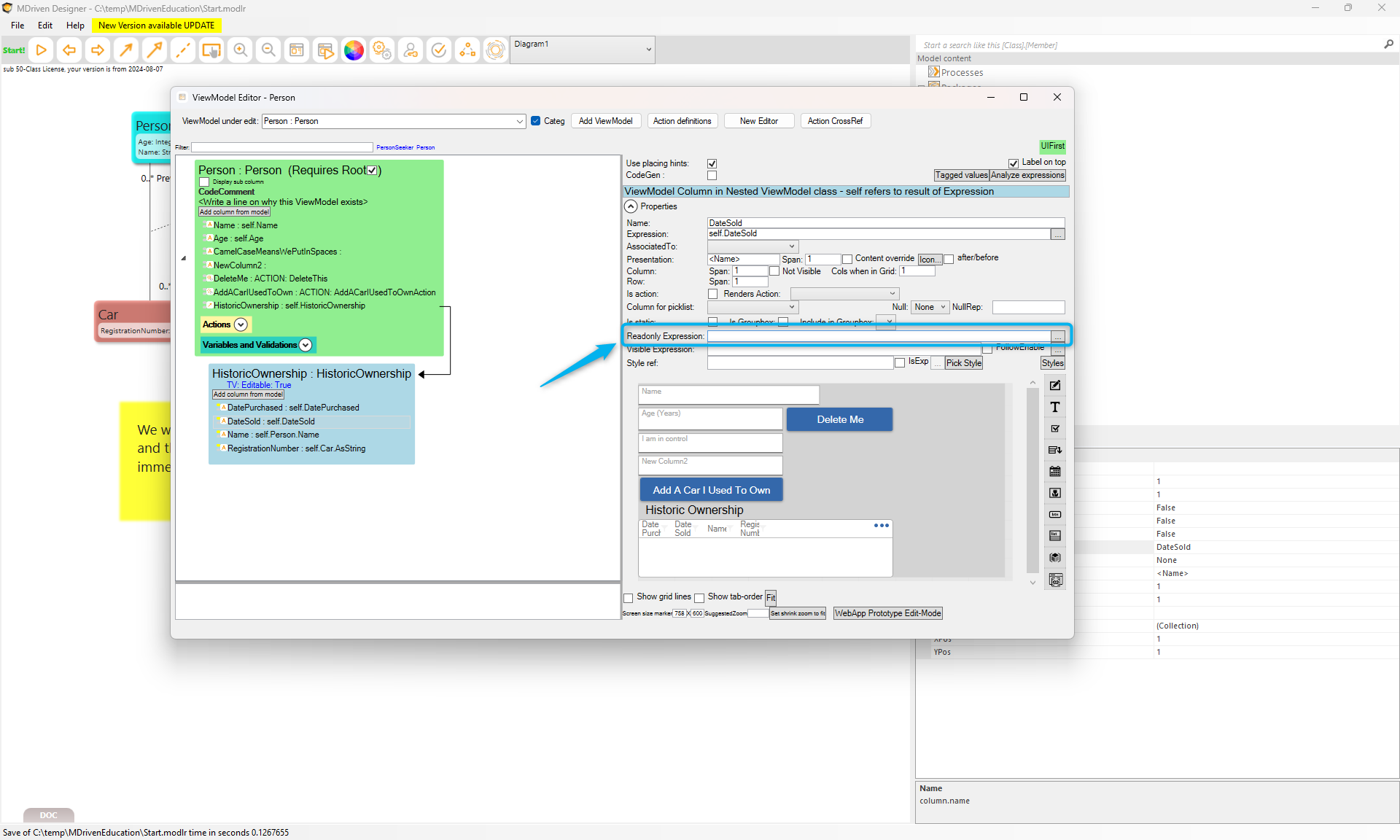Viewport: 1400px width, 840px height.
Task: Click the zoom out magnifier icon
Action: 268,50
